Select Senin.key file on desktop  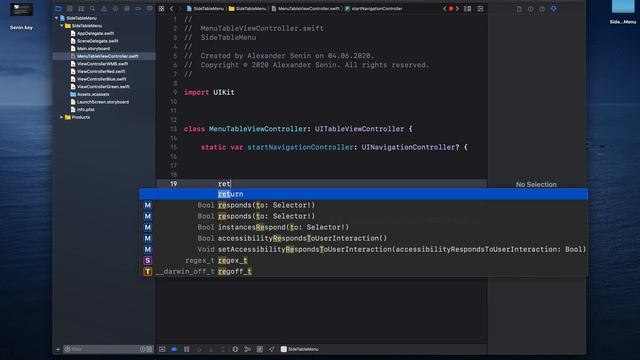pos(21,16)
